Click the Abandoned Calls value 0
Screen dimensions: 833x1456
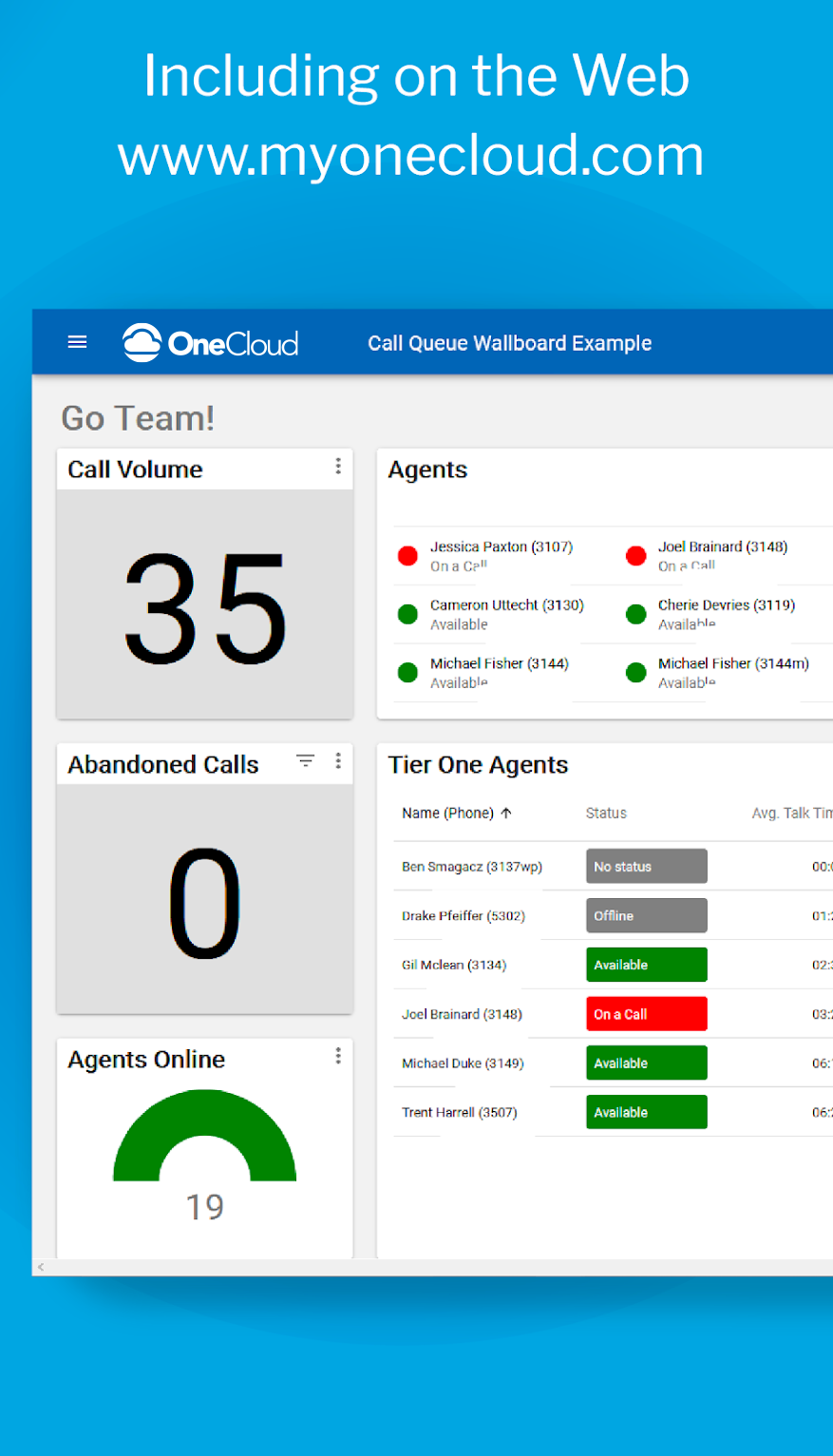(205, 904)
